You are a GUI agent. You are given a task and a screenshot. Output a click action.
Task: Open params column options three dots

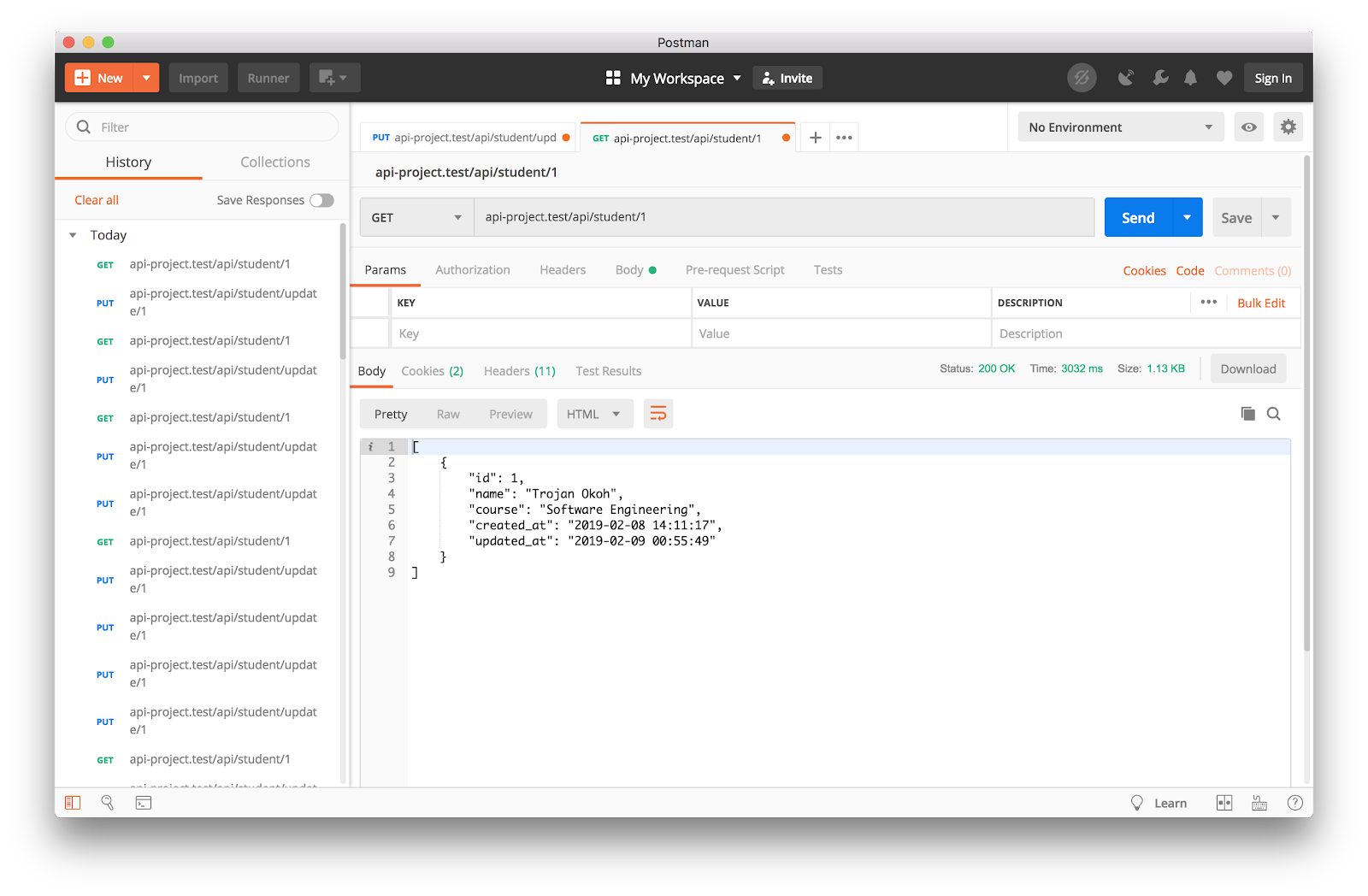[x=1208, y=302]
